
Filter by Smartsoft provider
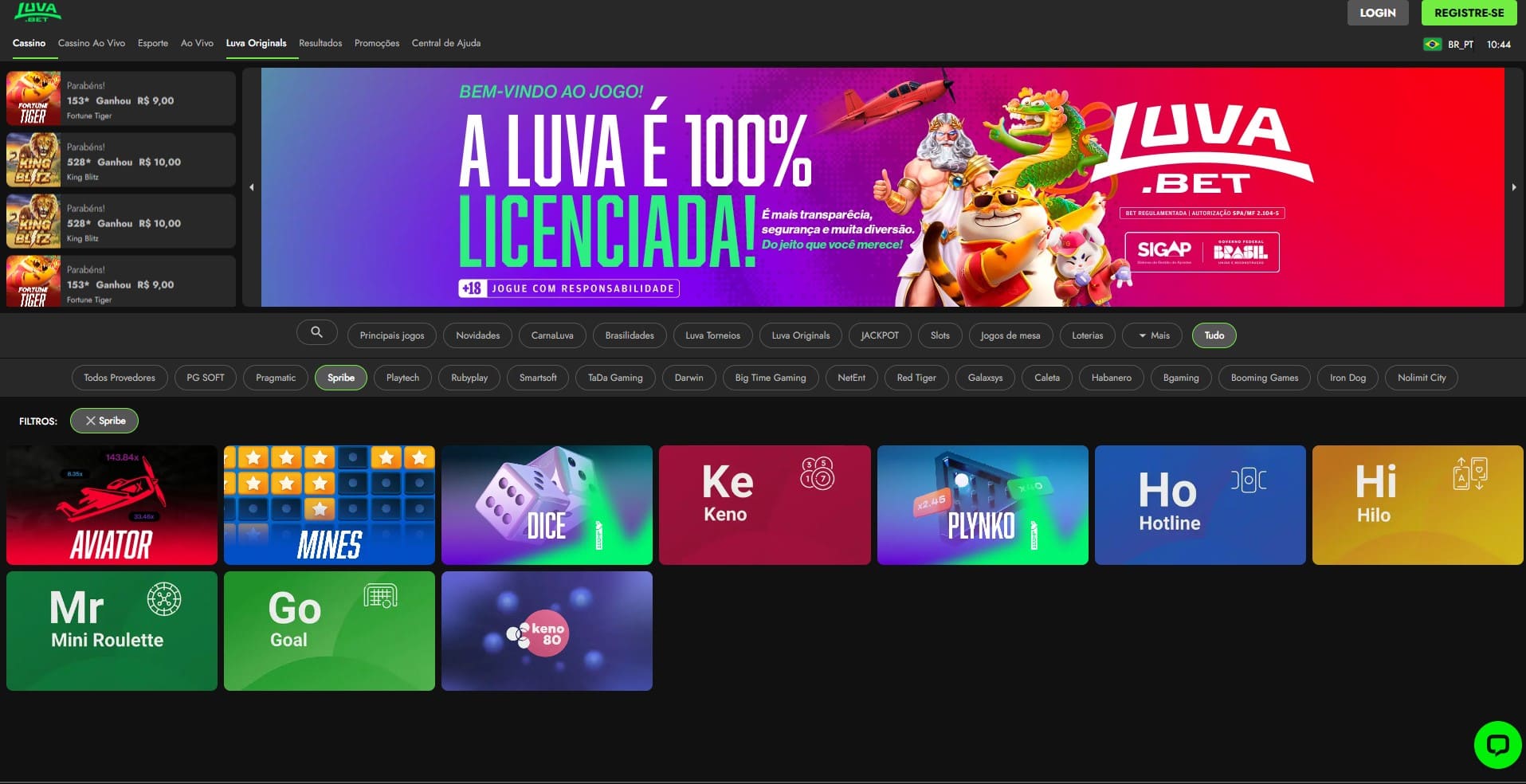[538, 378]
